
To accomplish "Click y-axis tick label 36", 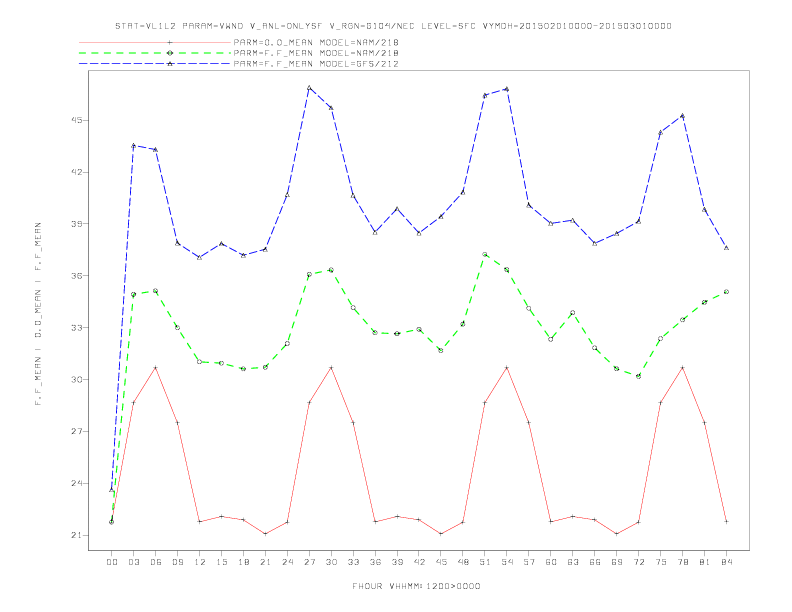I will (x=77, y=276).
